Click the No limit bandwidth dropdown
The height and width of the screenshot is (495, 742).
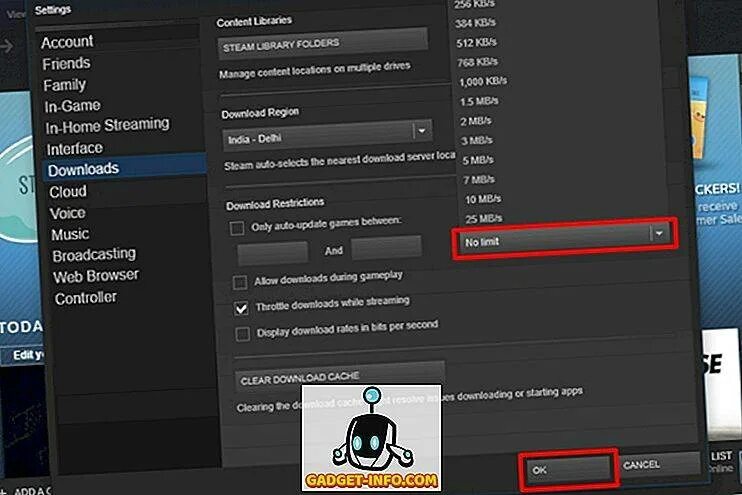[x=565, y=239]
